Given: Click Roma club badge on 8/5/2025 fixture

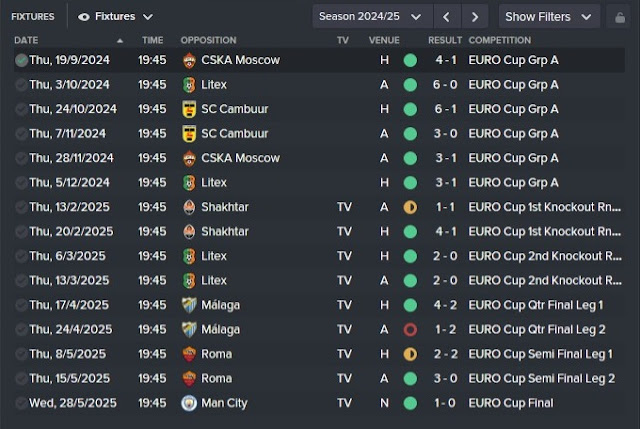Looking at the screenshot, I should (189, 354).
